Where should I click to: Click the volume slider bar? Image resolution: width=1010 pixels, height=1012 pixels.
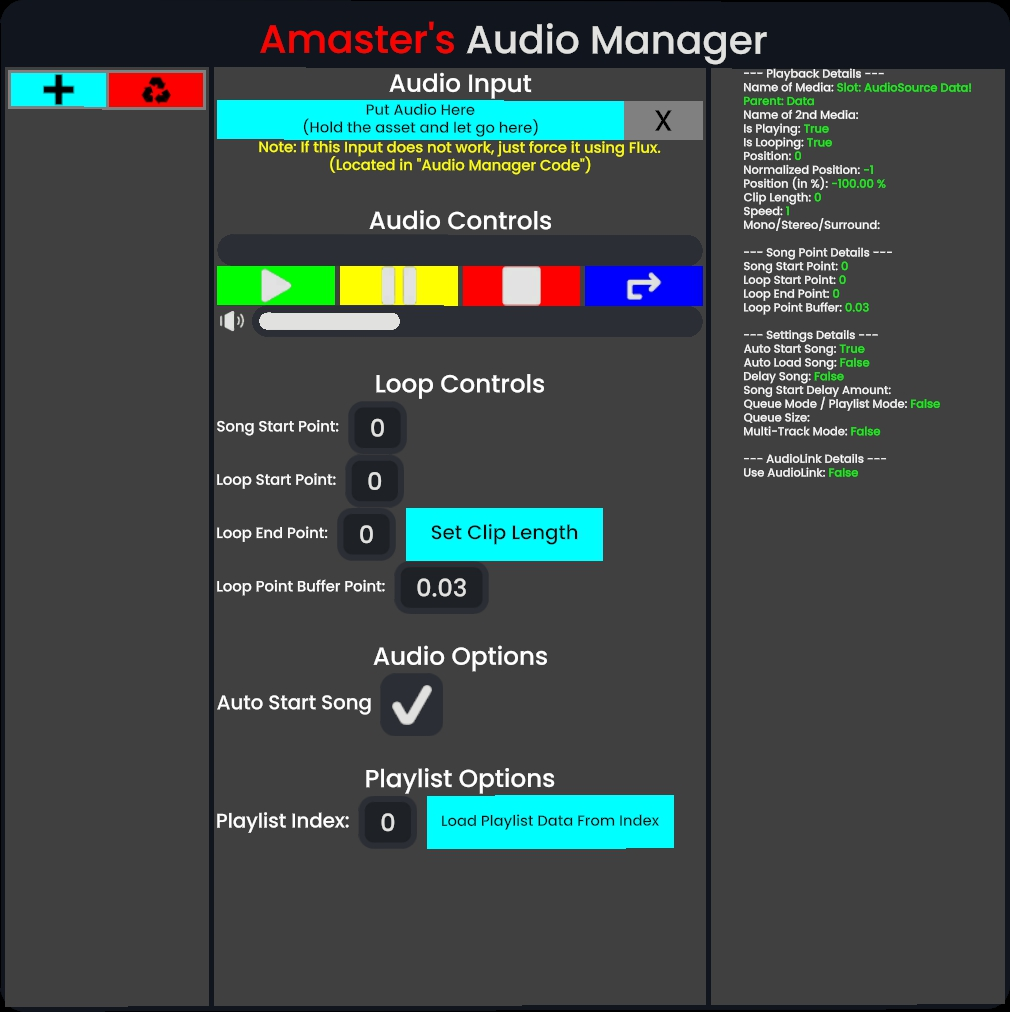point(477,321)
